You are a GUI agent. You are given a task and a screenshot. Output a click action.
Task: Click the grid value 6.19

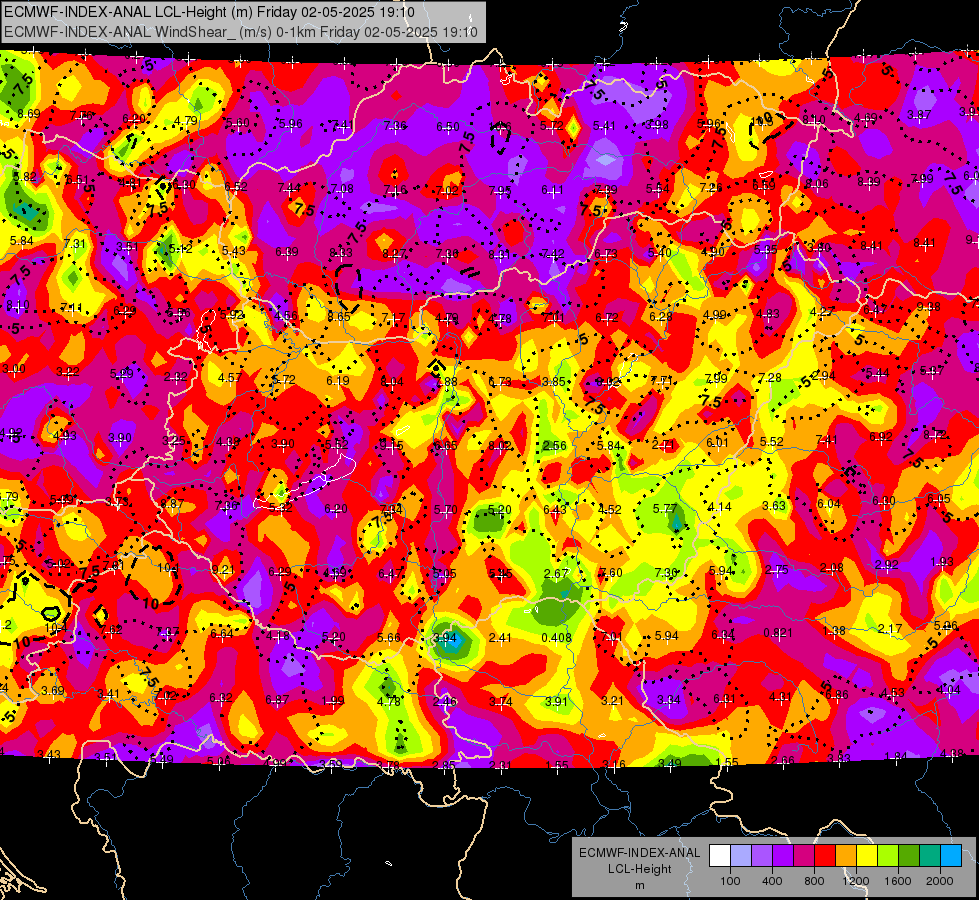tap(338, 380)
